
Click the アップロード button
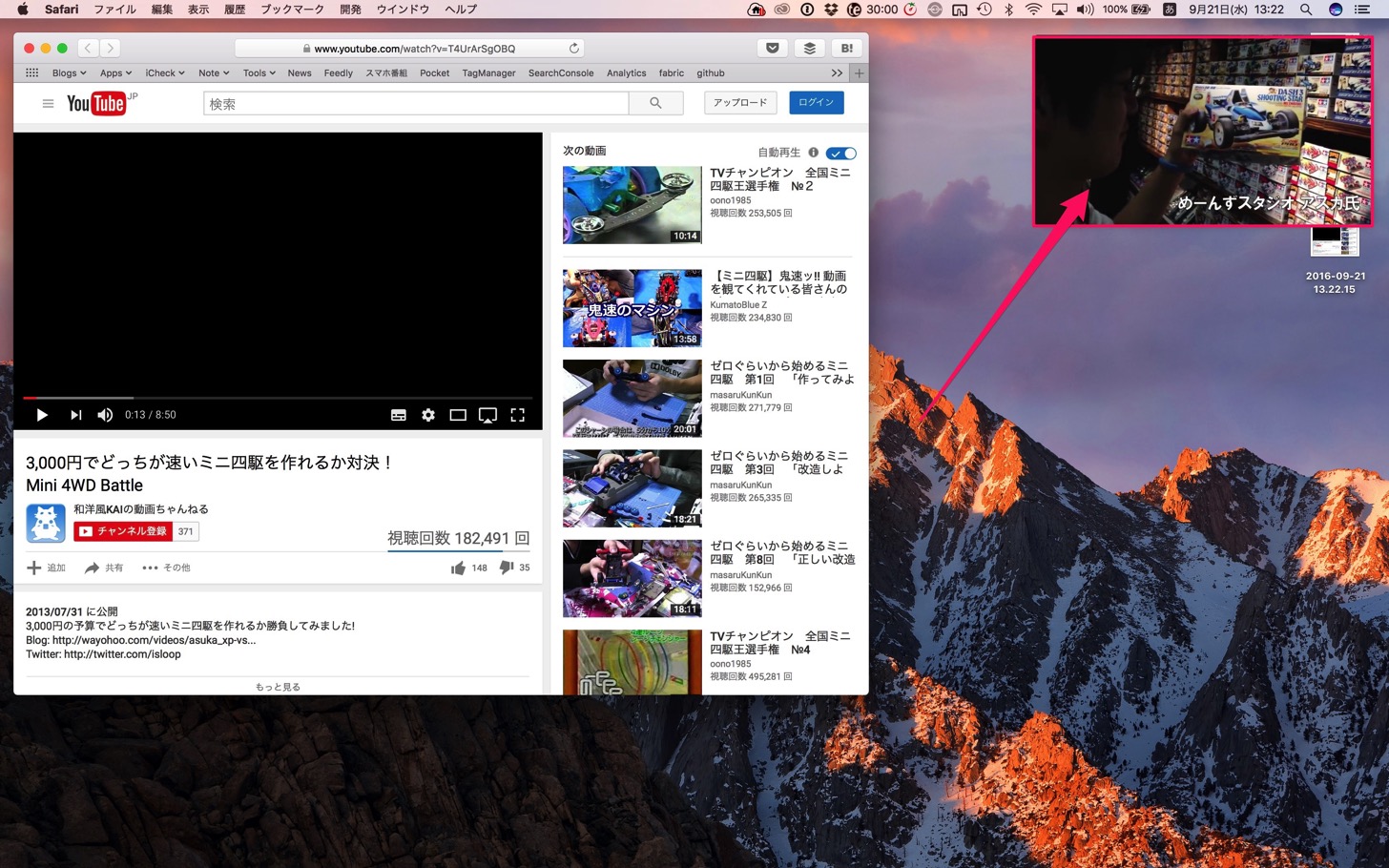point(740,102)
